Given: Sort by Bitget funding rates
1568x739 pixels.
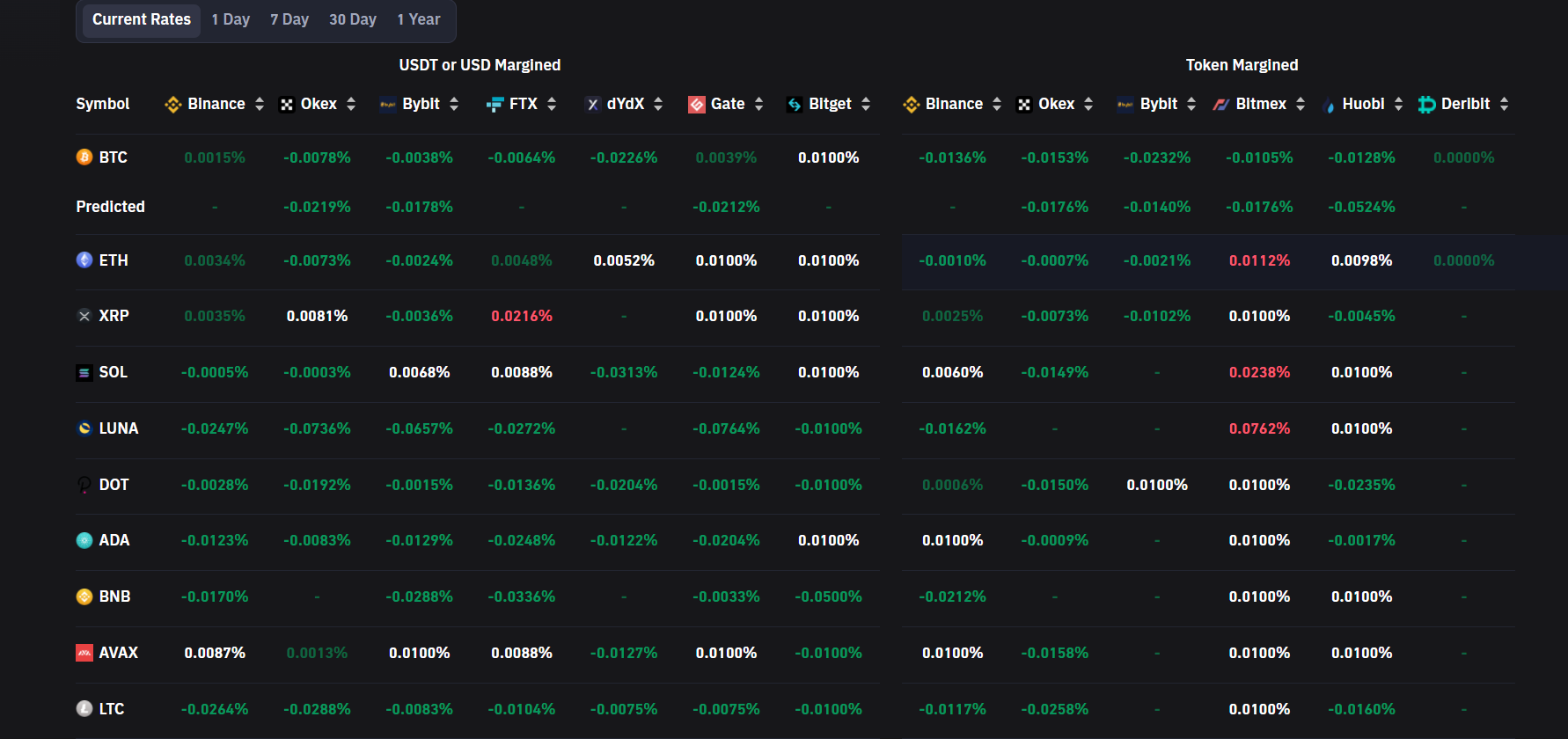Looking at the screenshot, I should coord(866,104).
